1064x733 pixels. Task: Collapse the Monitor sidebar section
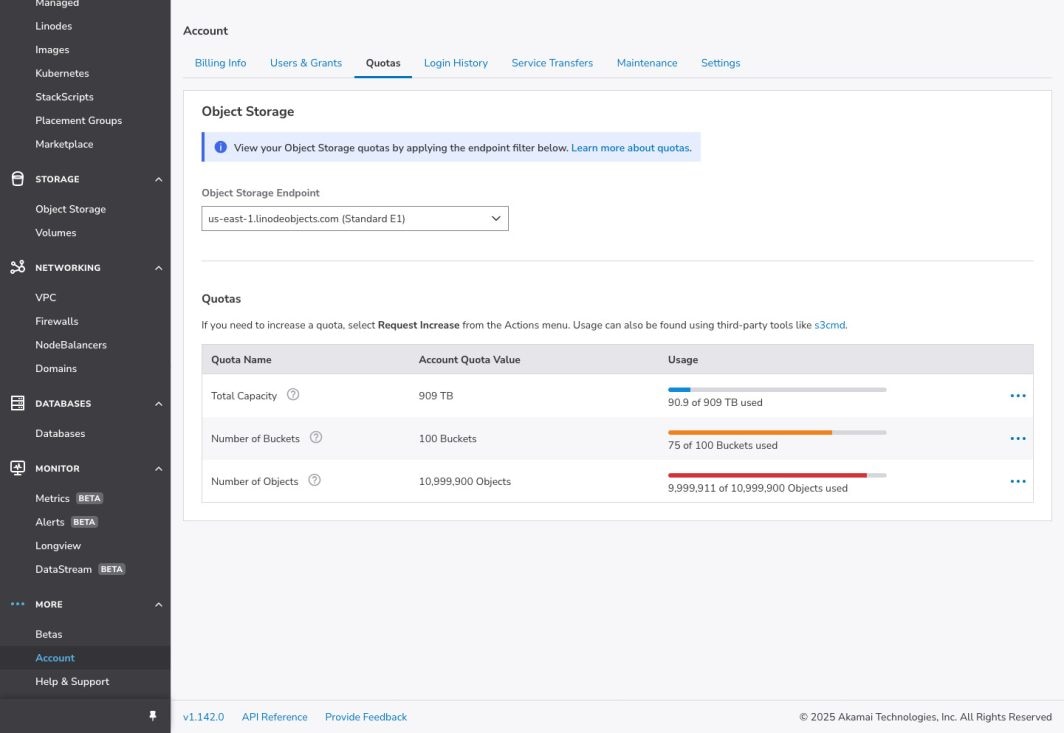coord(158,469)
